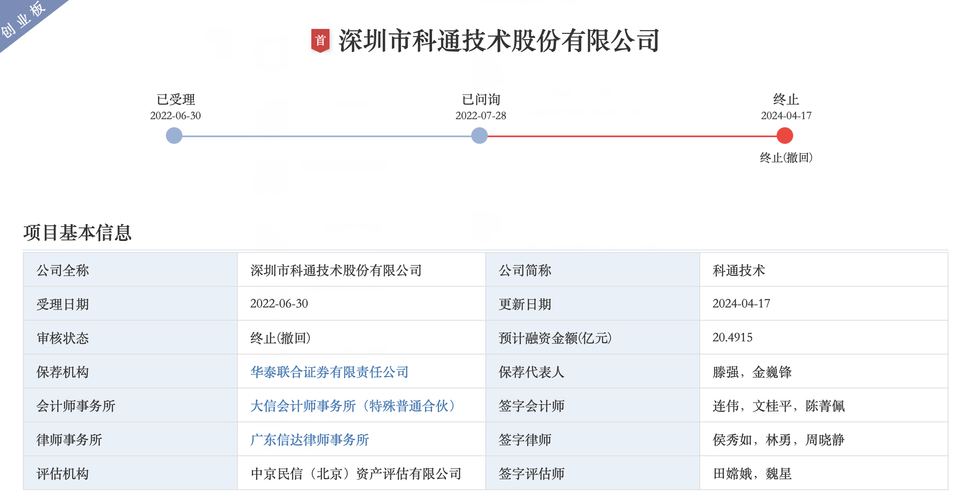Click the 公司全称 label cell
Screen dimensions: 964x500
click(x=130, y=270)
